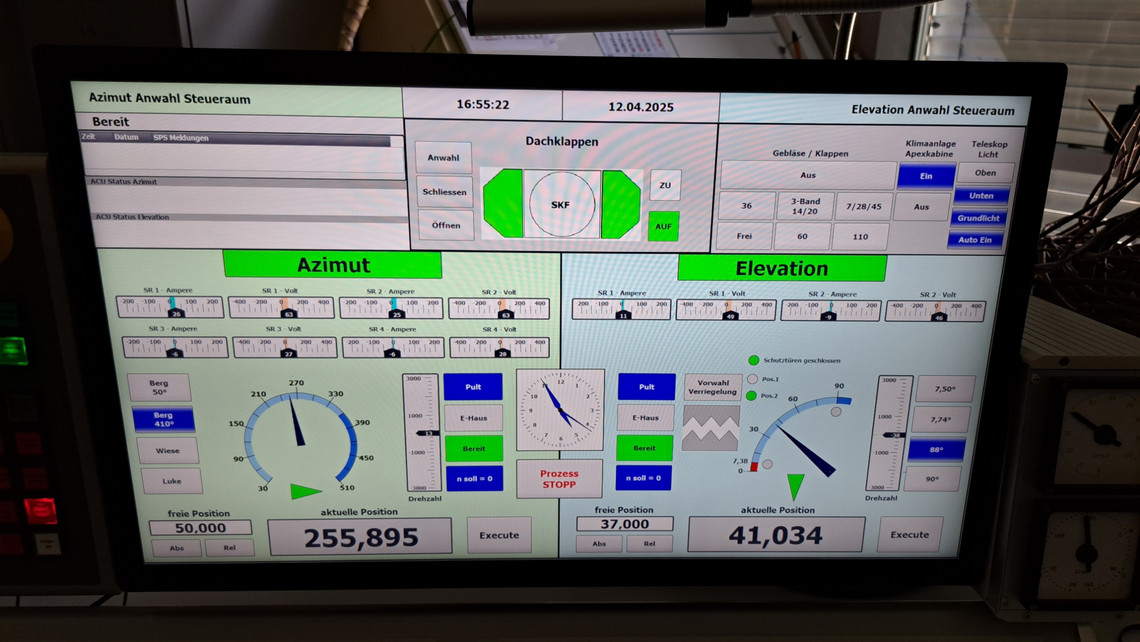Click the left green roof flap graphic
1140x642 pixels.
point(503,204)
